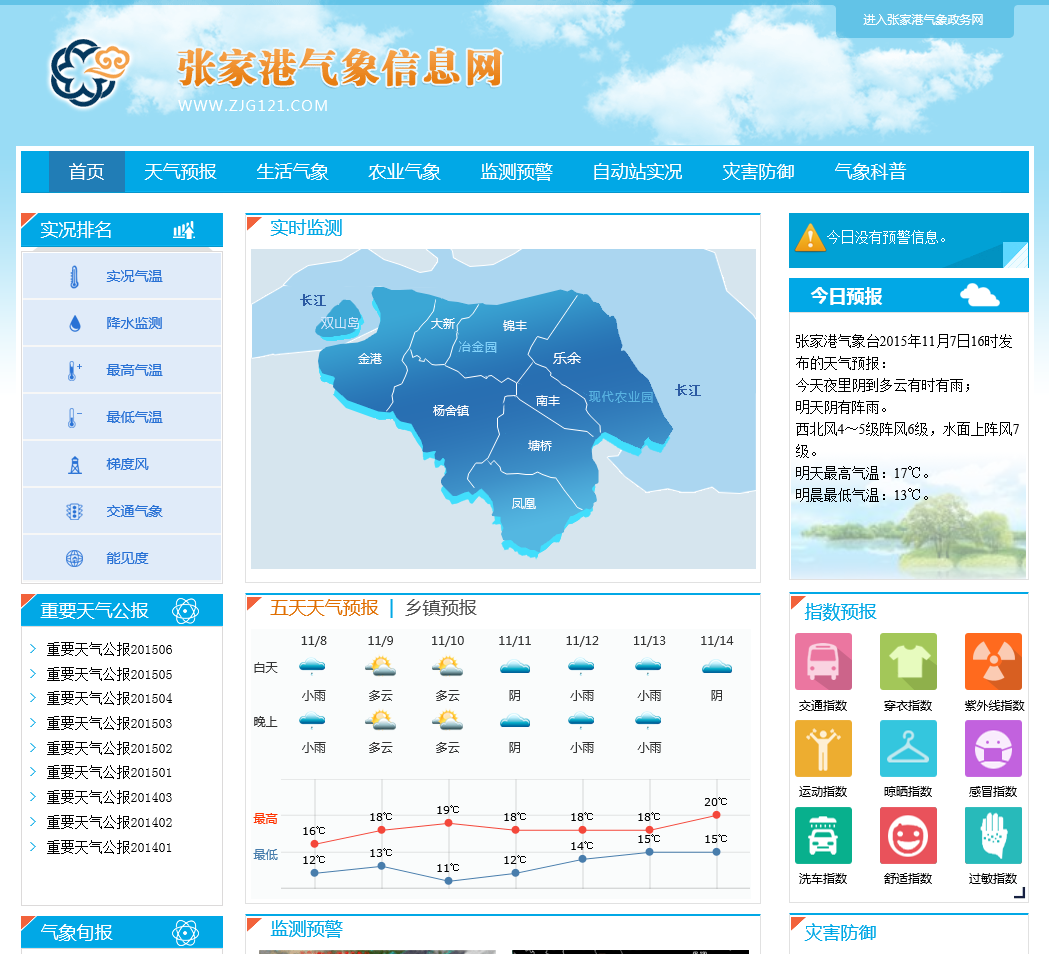
Task: Click the 11/9 daytime 多云 weather icon
Action: [380, 666]
